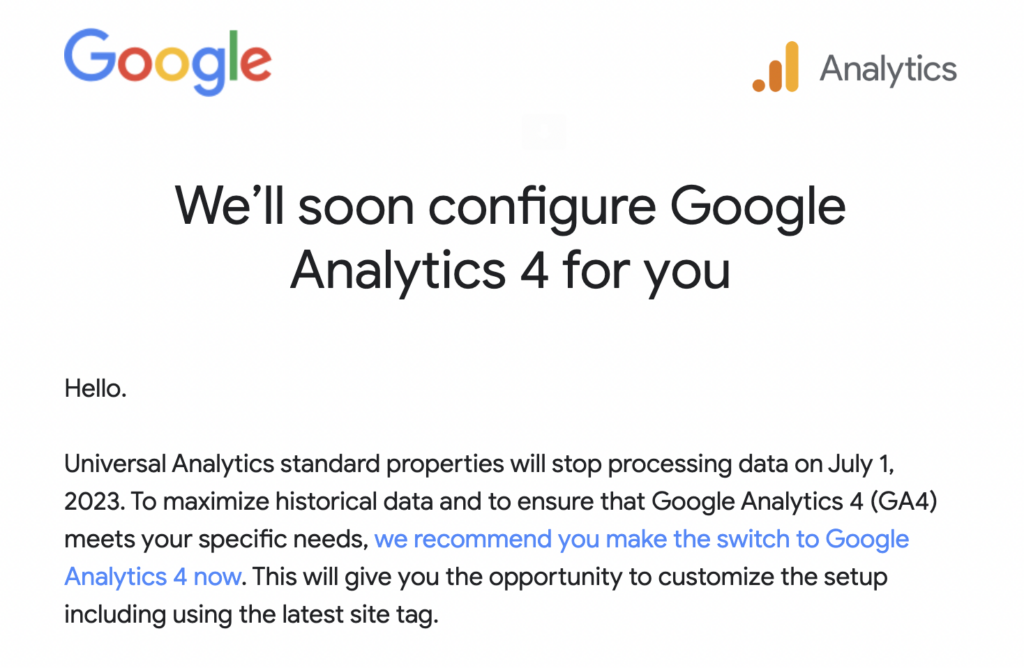
Task: Click the 'We'll soon configure Google' headline line
Action: (510, 206)
